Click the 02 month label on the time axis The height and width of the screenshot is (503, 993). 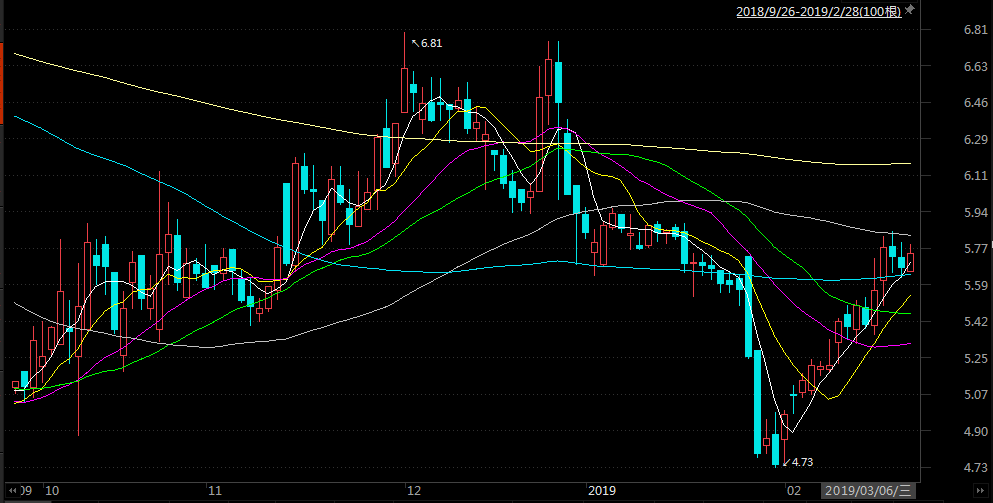(x=794, y=490)
